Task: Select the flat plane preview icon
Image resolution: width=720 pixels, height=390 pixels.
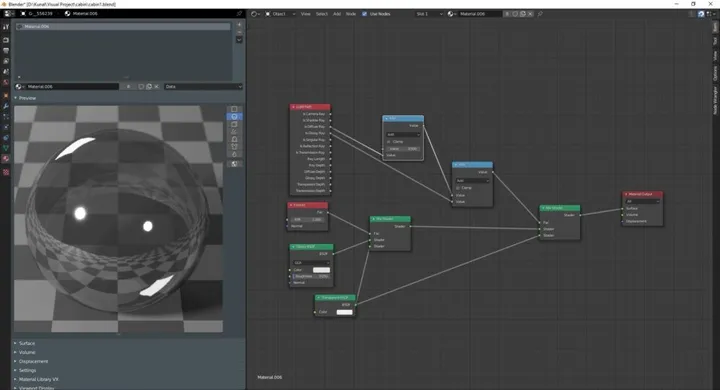Action: [234, 109]
